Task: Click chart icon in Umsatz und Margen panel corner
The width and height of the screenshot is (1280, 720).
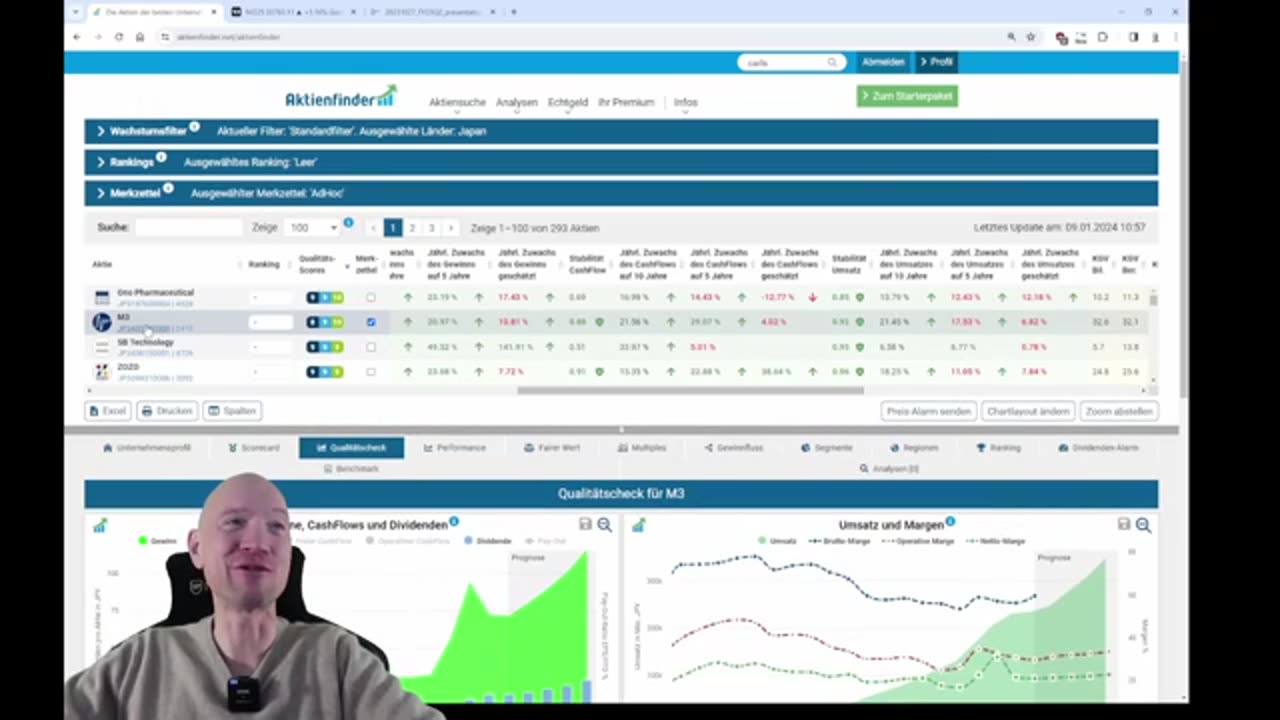Action: click(x=638, y=525)
